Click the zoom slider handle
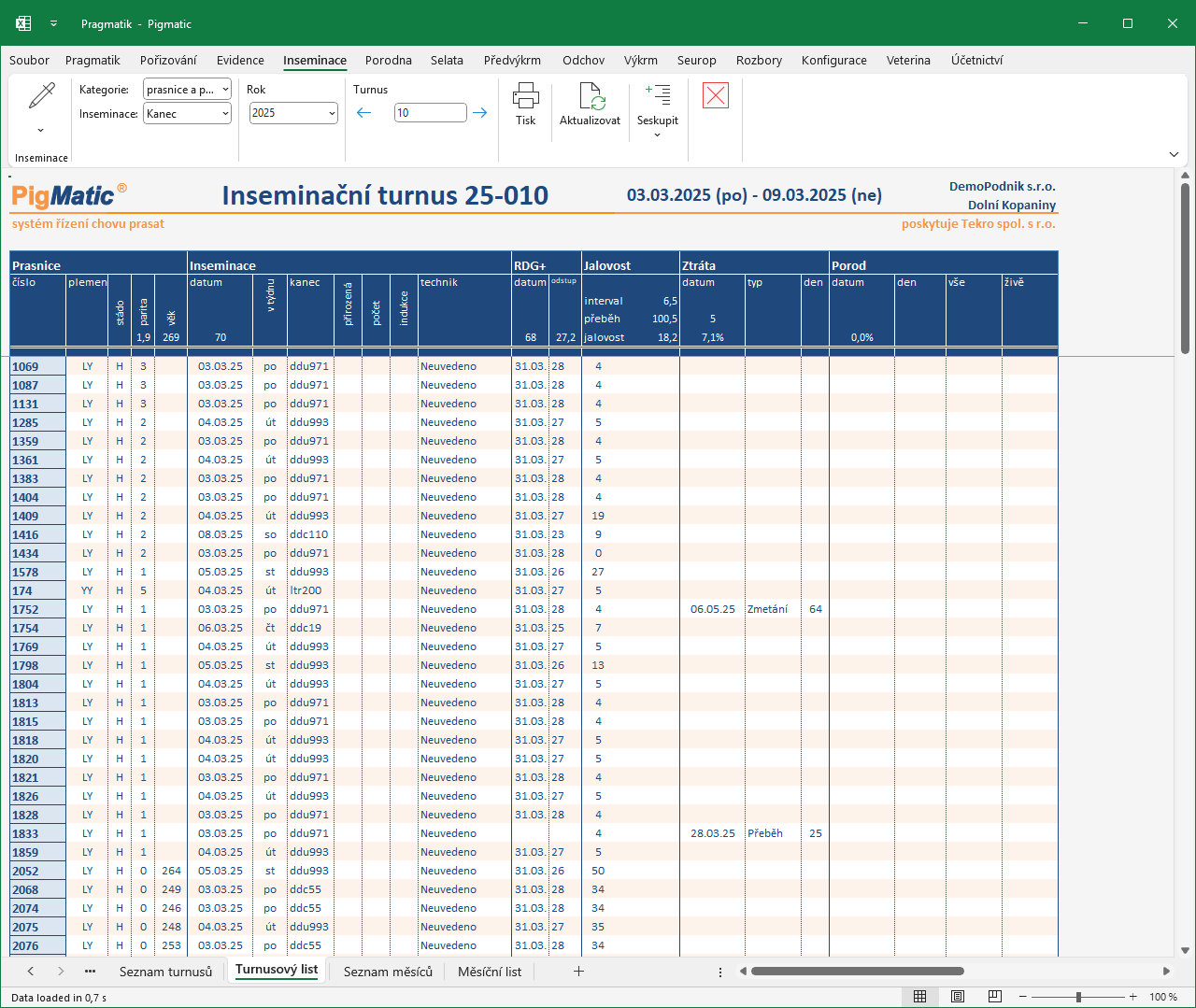 pyautogui.click(x=1078, y=997)
